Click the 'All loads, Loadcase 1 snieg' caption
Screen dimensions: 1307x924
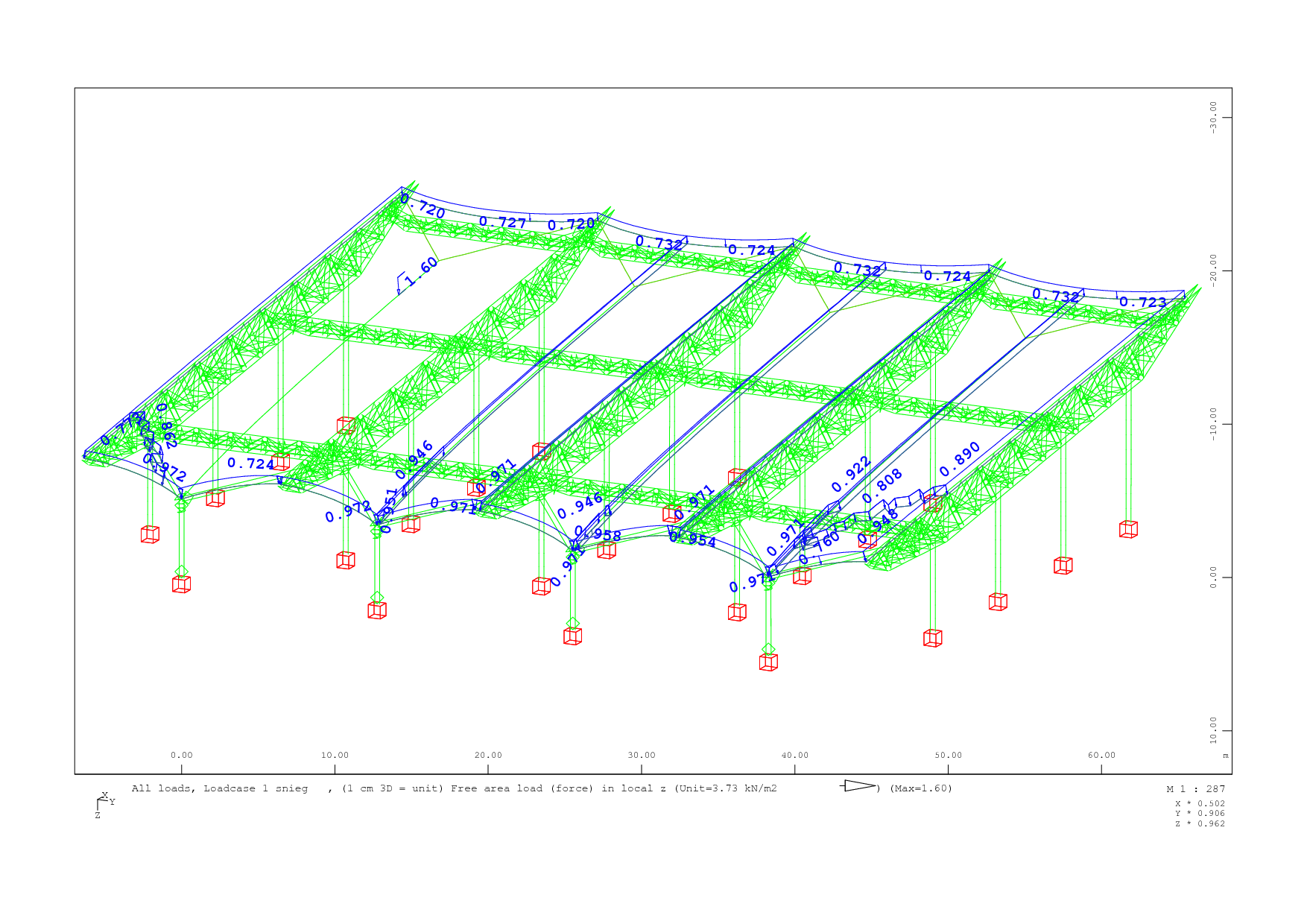click(220, 788)
